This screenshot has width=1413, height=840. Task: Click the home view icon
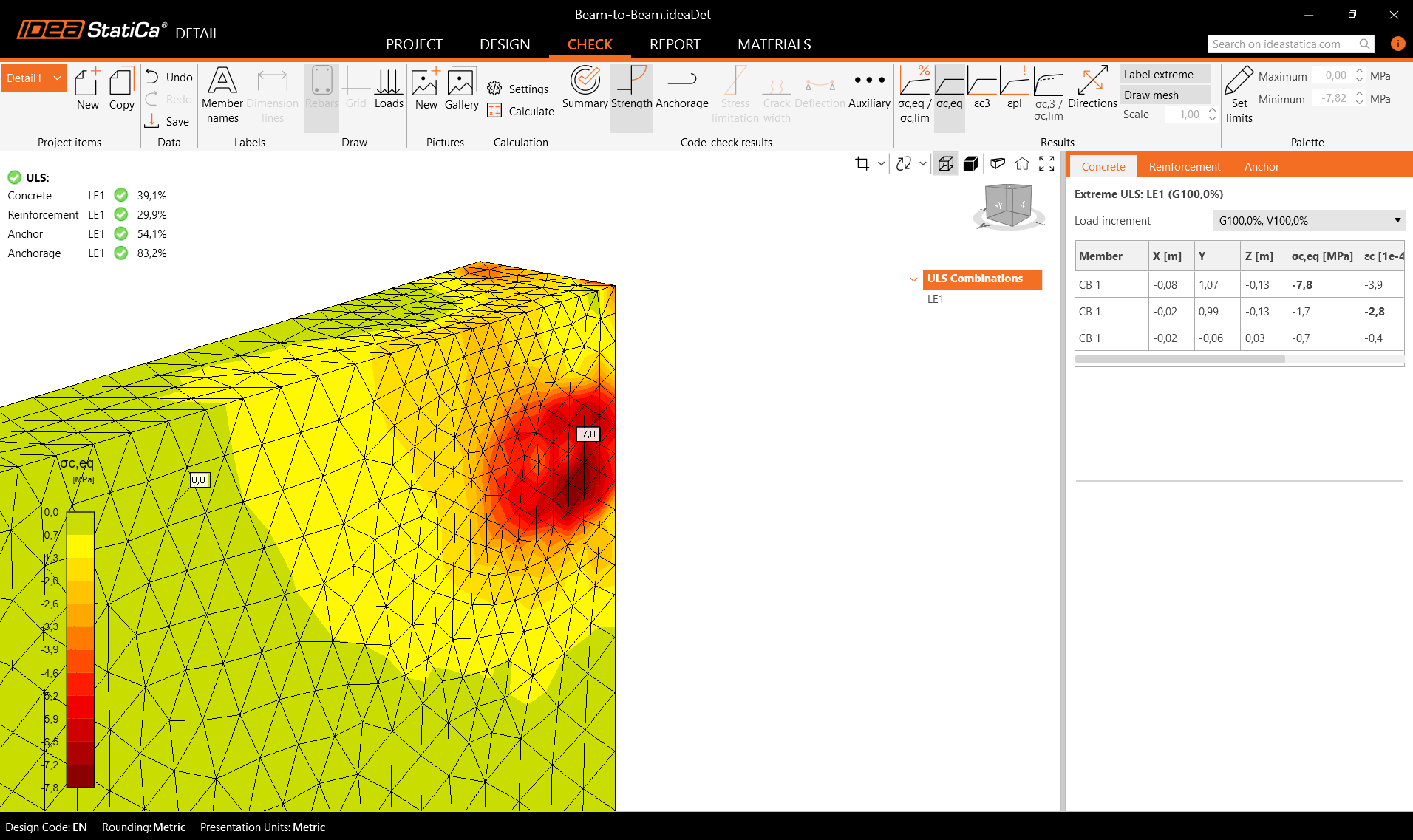tap(1022, 164)
